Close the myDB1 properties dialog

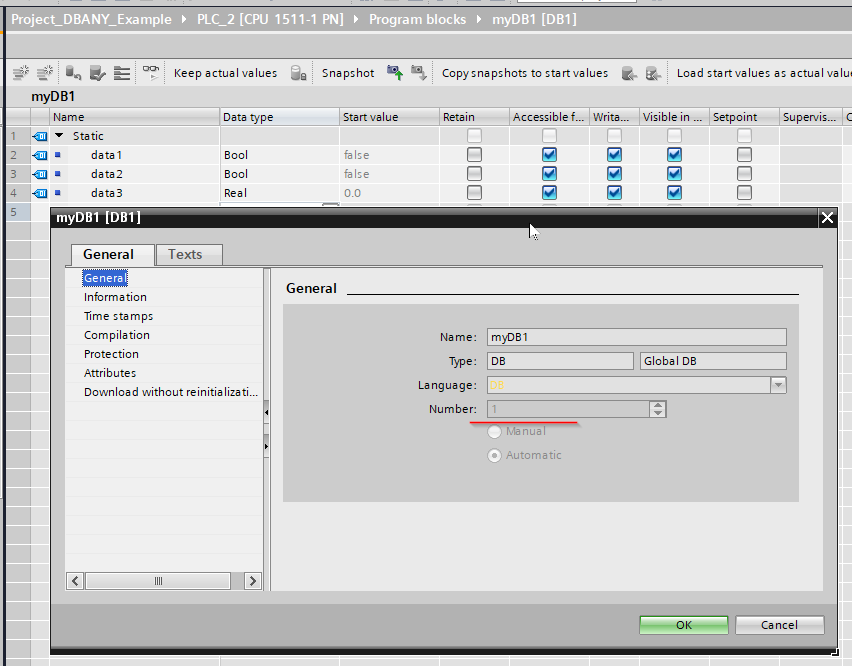click(826, 217)
